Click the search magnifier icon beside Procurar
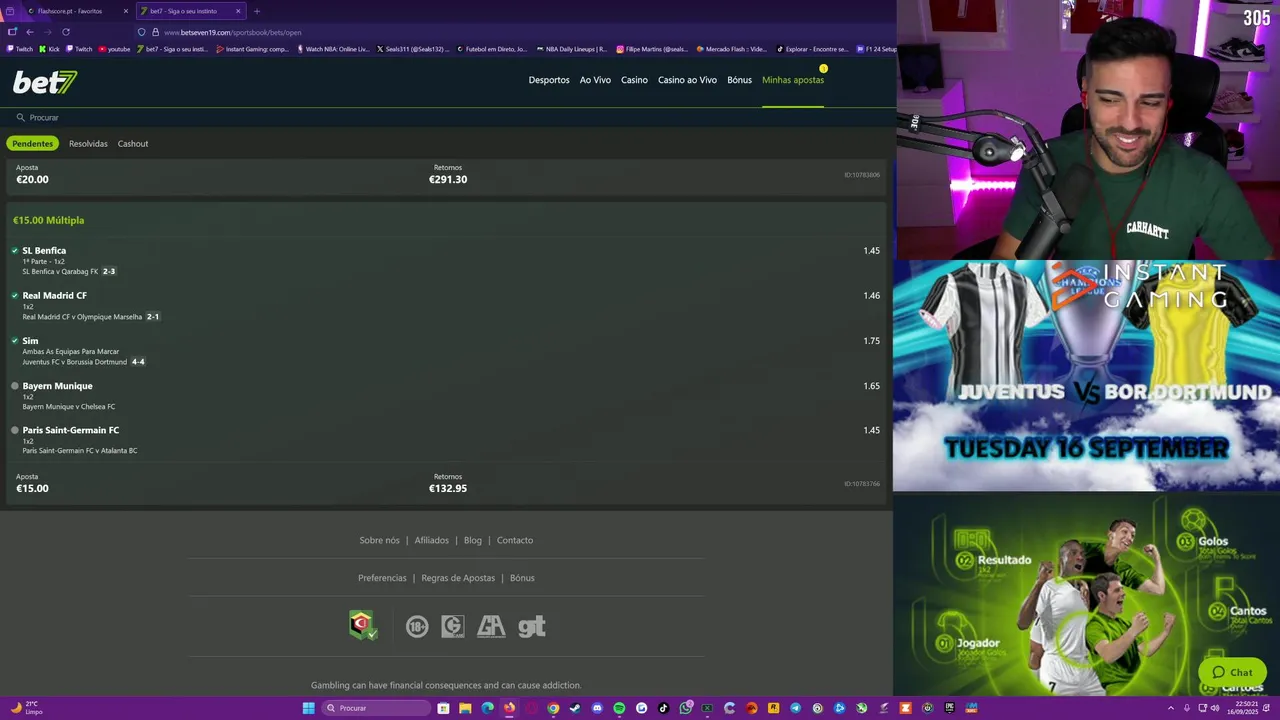This screenshot has width=1280, height=720. [x=20, y=117]
